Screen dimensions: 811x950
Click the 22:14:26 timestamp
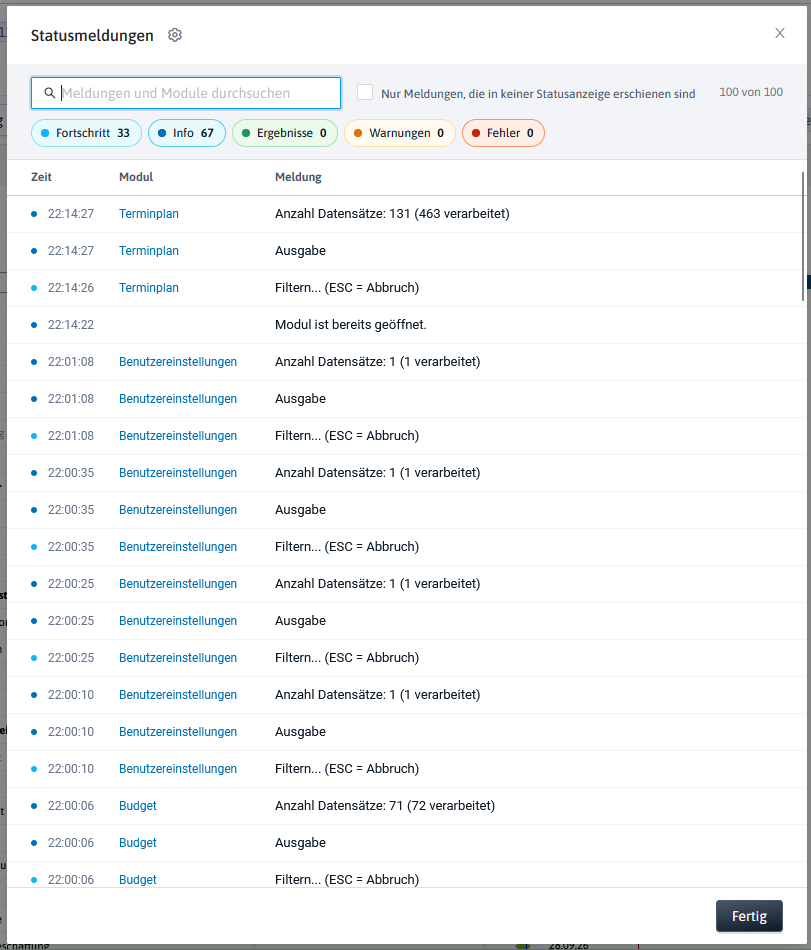coord(71,288)
